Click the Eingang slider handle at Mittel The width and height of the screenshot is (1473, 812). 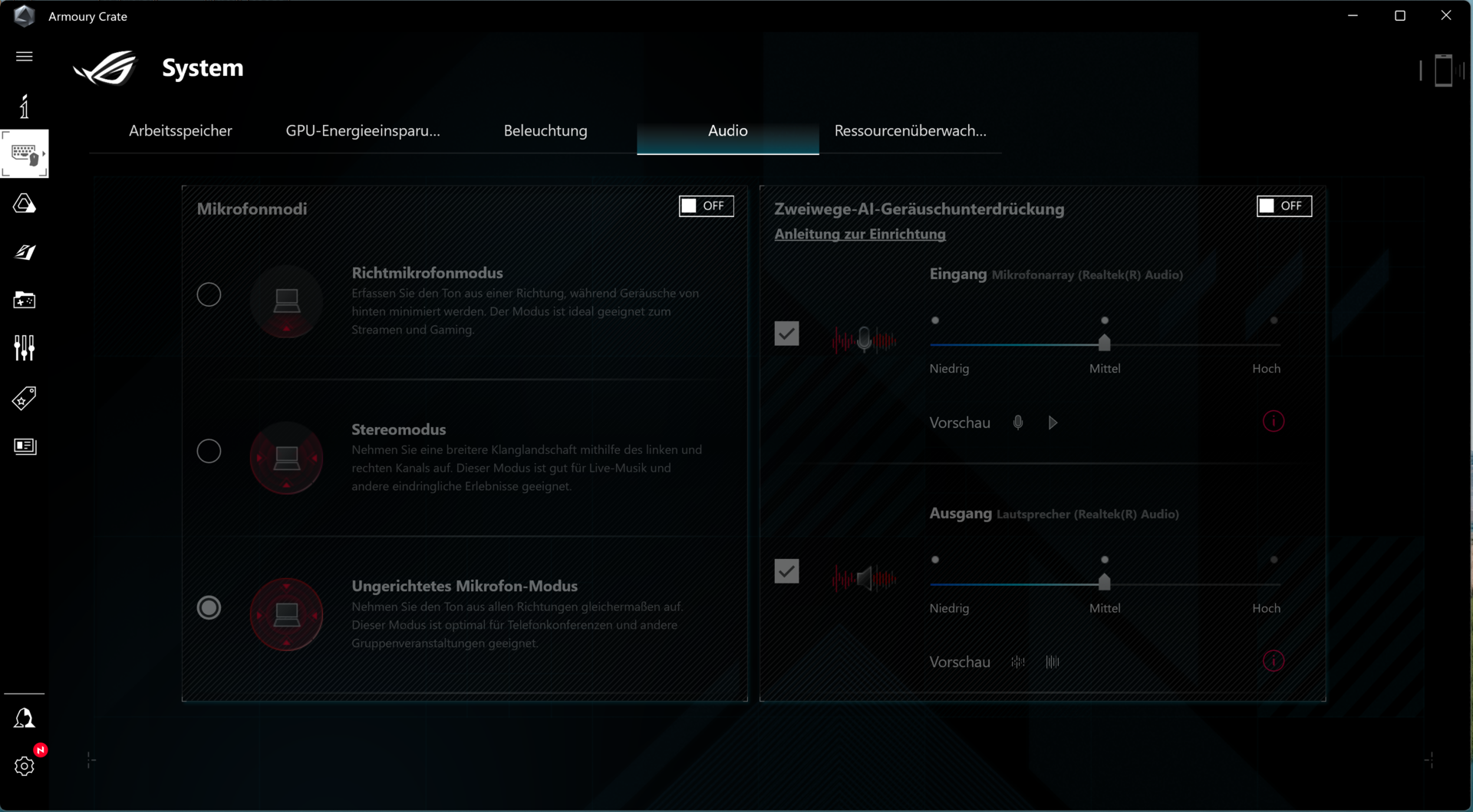(x=1104, y=342)
